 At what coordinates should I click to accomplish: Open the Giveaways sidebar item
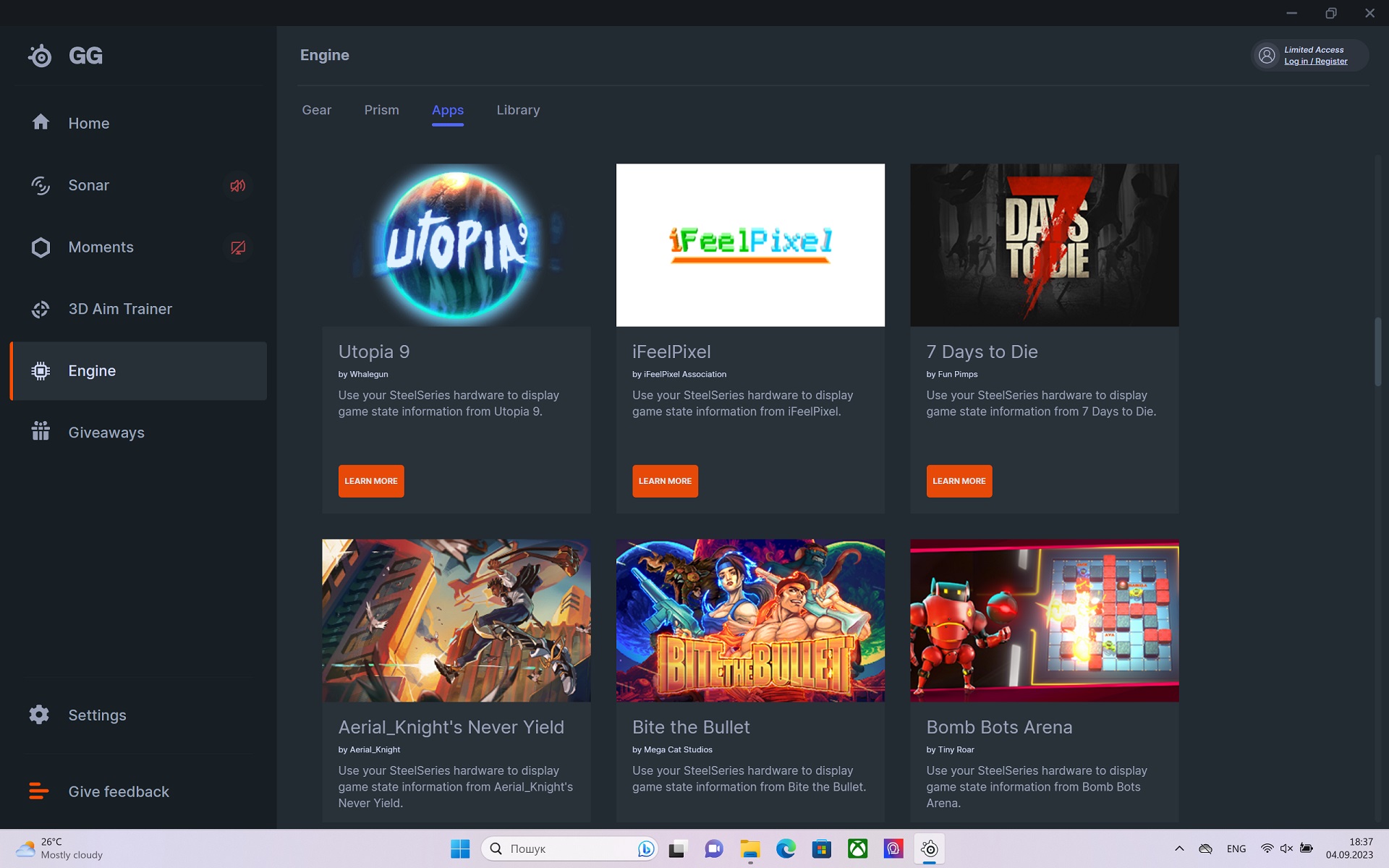coord(106,433)
